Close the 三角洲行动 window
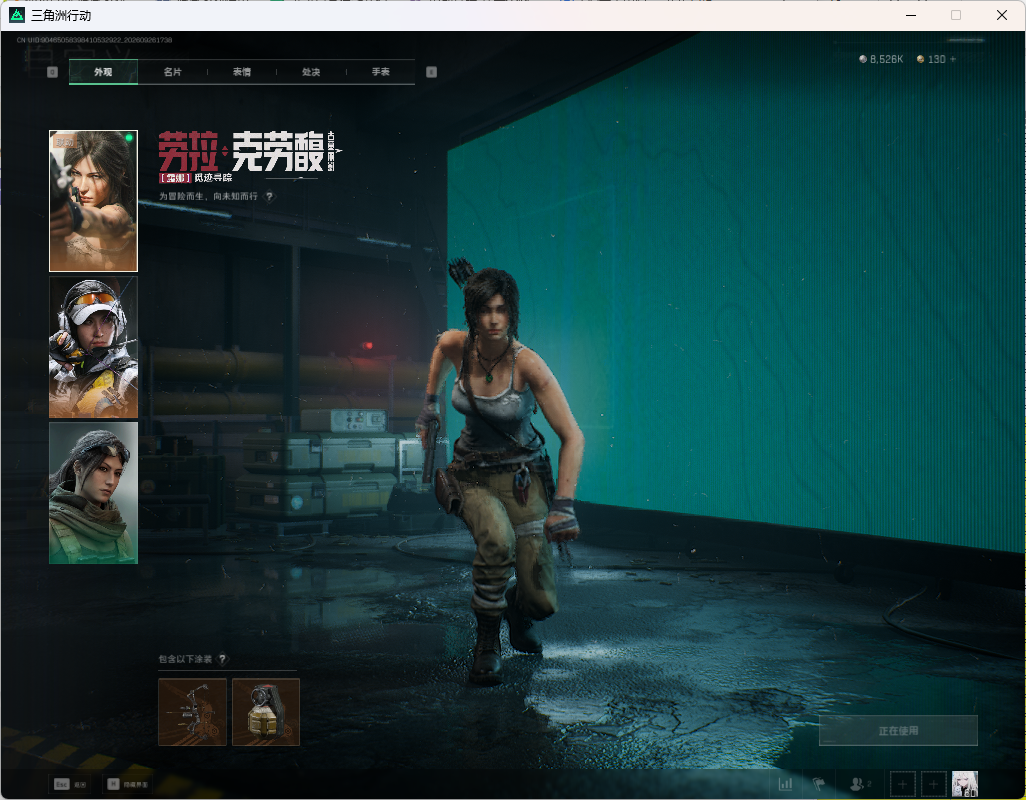Image resolution: width=1026 pixels, height=800 pixels. [x=1002, y=15]
